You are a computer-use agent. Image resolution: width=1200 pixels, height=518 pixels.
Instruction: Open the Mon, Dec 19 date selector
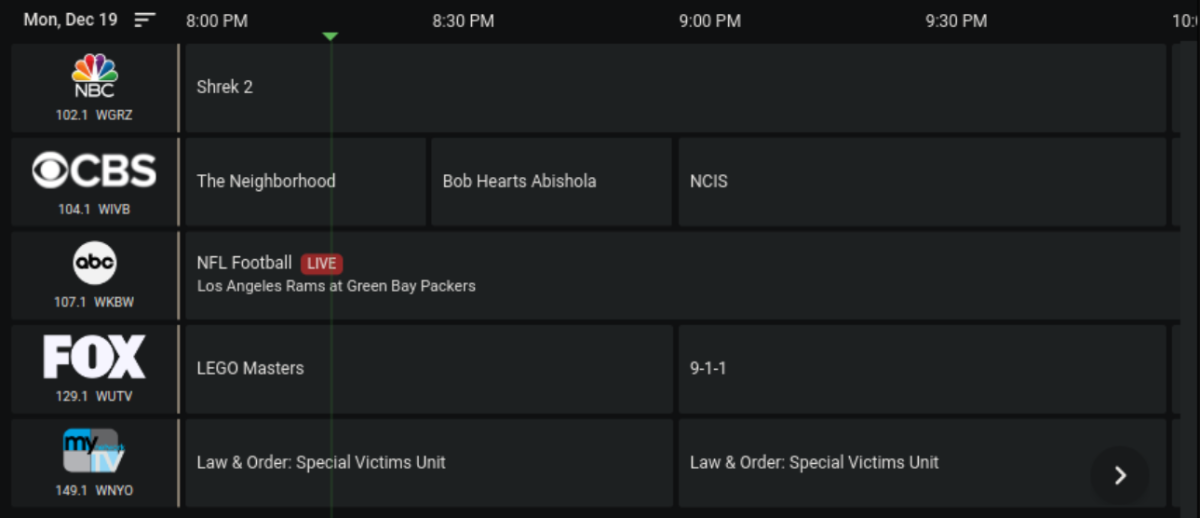[70, 20]
